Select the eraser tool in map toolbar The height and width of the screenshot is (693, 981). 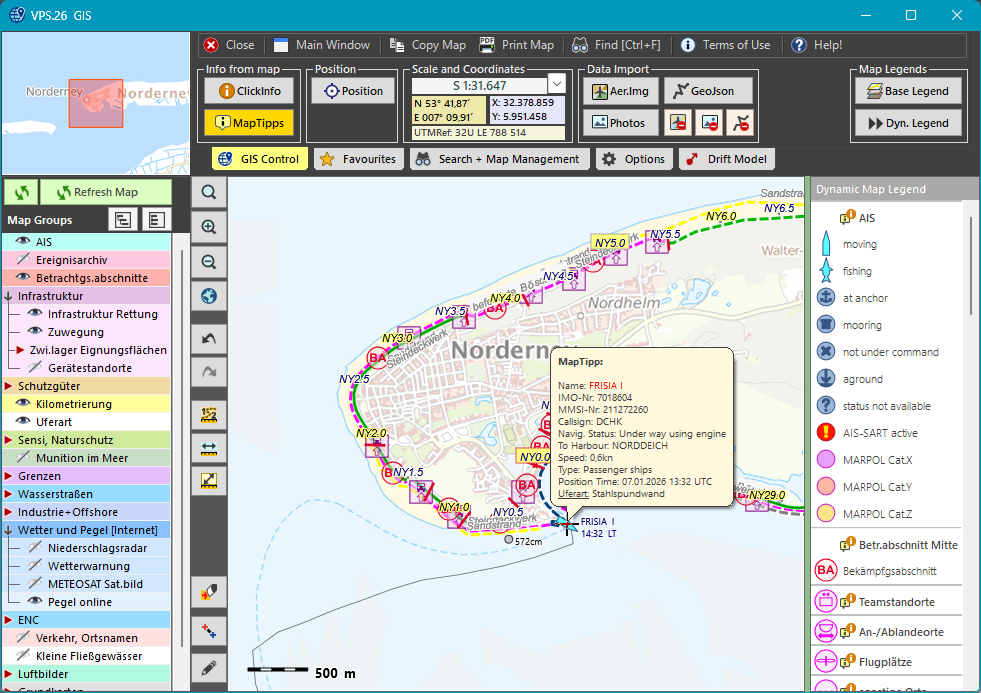coord(209,592)
